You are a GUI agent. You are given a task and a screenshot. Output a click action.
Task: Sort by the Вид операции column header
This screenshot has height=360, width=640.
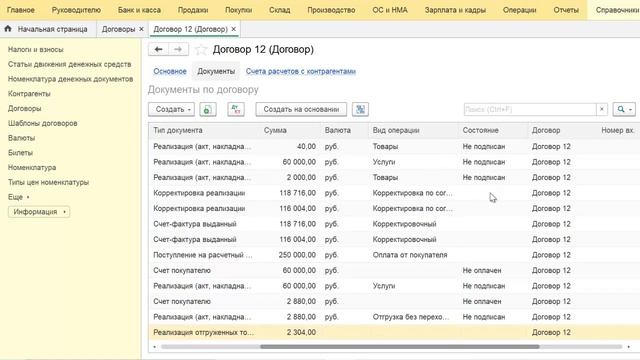coord(396,130)
